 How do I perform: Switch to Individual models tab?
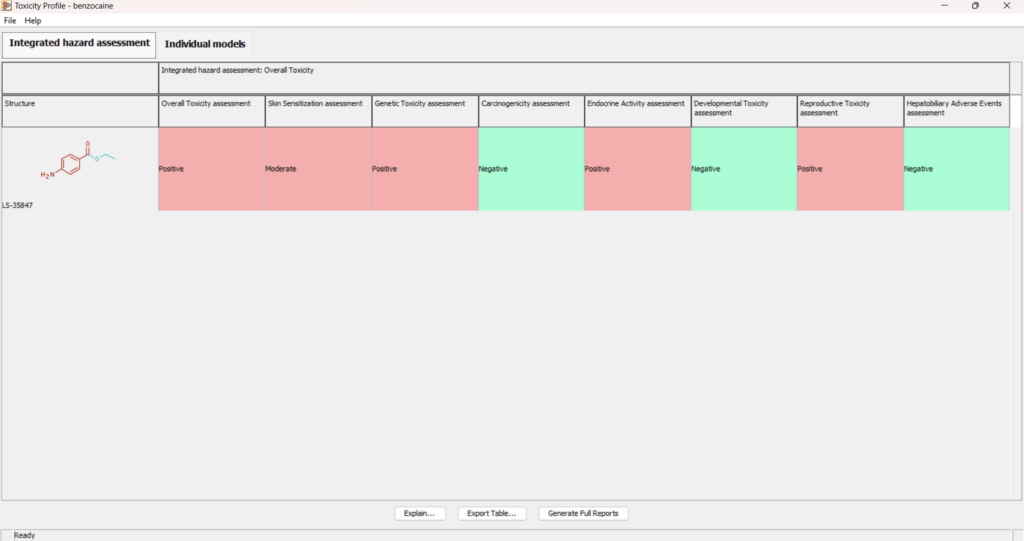(205, 44)
